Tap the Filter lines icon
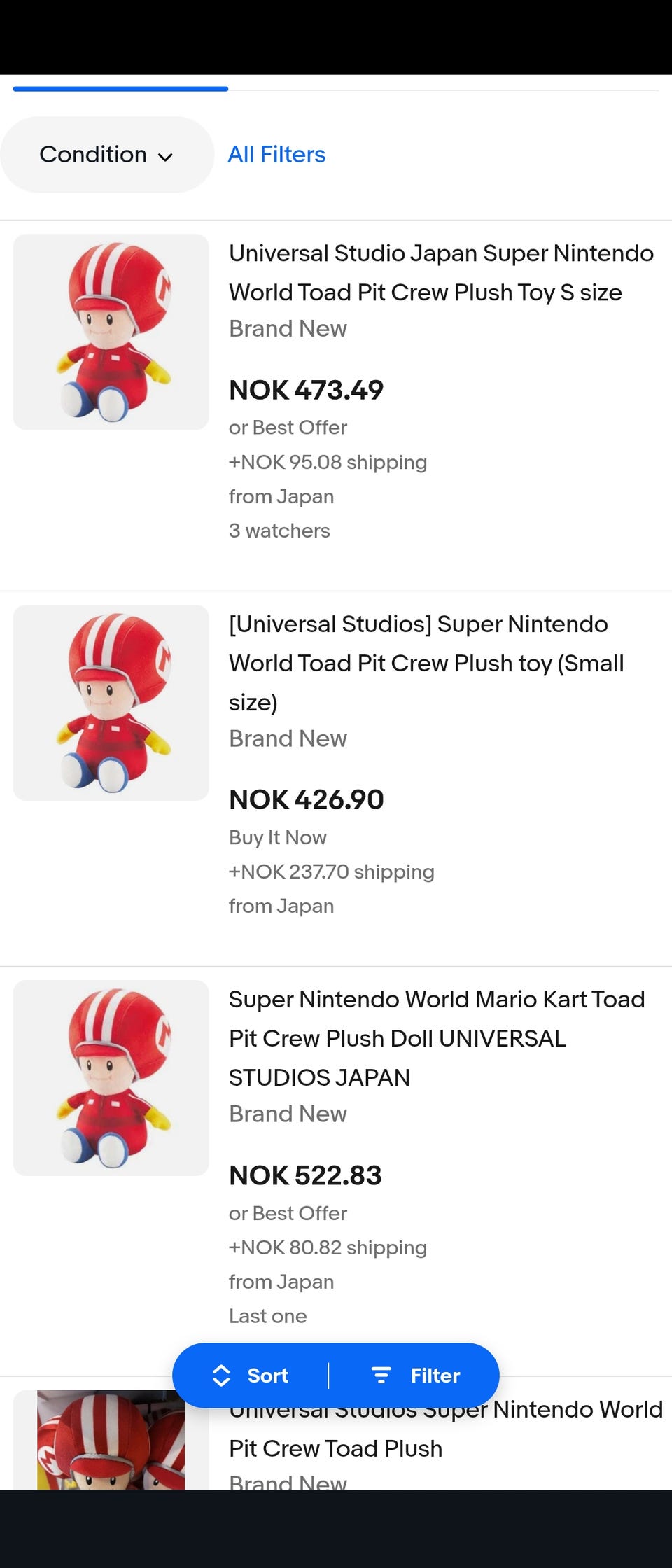Image resolution: width=672 pixels, height=1568 pixels. [381, 1375]
